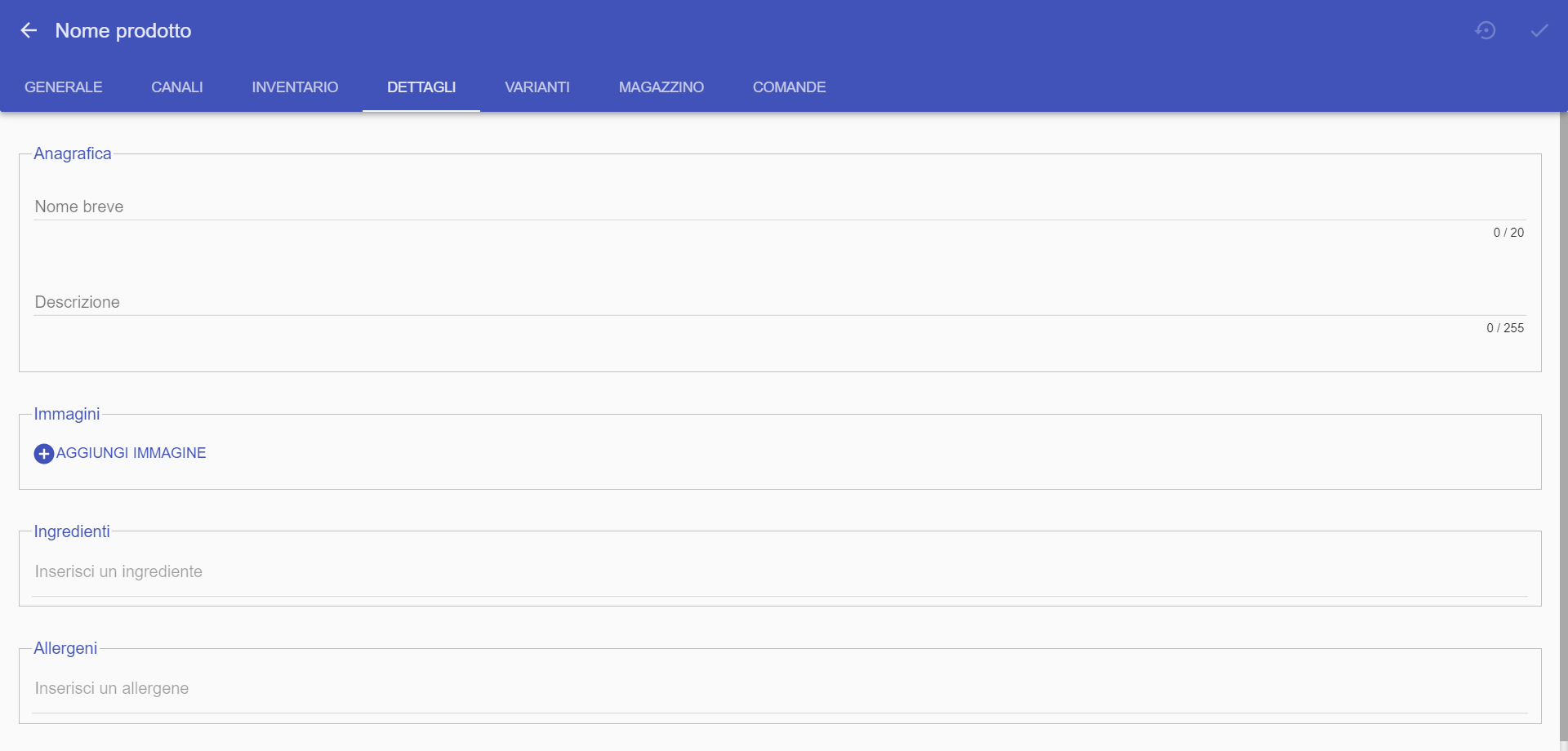Click the vertical page scrollbar
1568x751 pixels.
pos(1563,424)
